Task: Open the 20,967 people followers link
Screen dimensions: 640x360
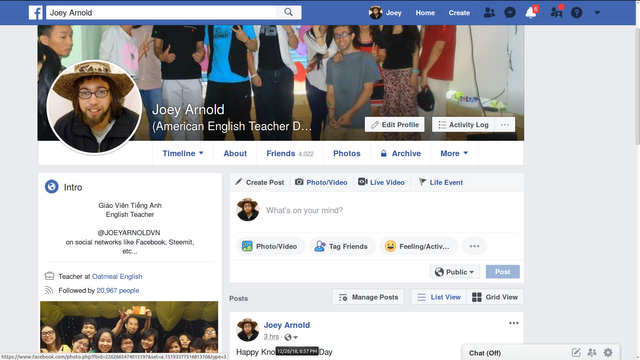Action: 118,291
